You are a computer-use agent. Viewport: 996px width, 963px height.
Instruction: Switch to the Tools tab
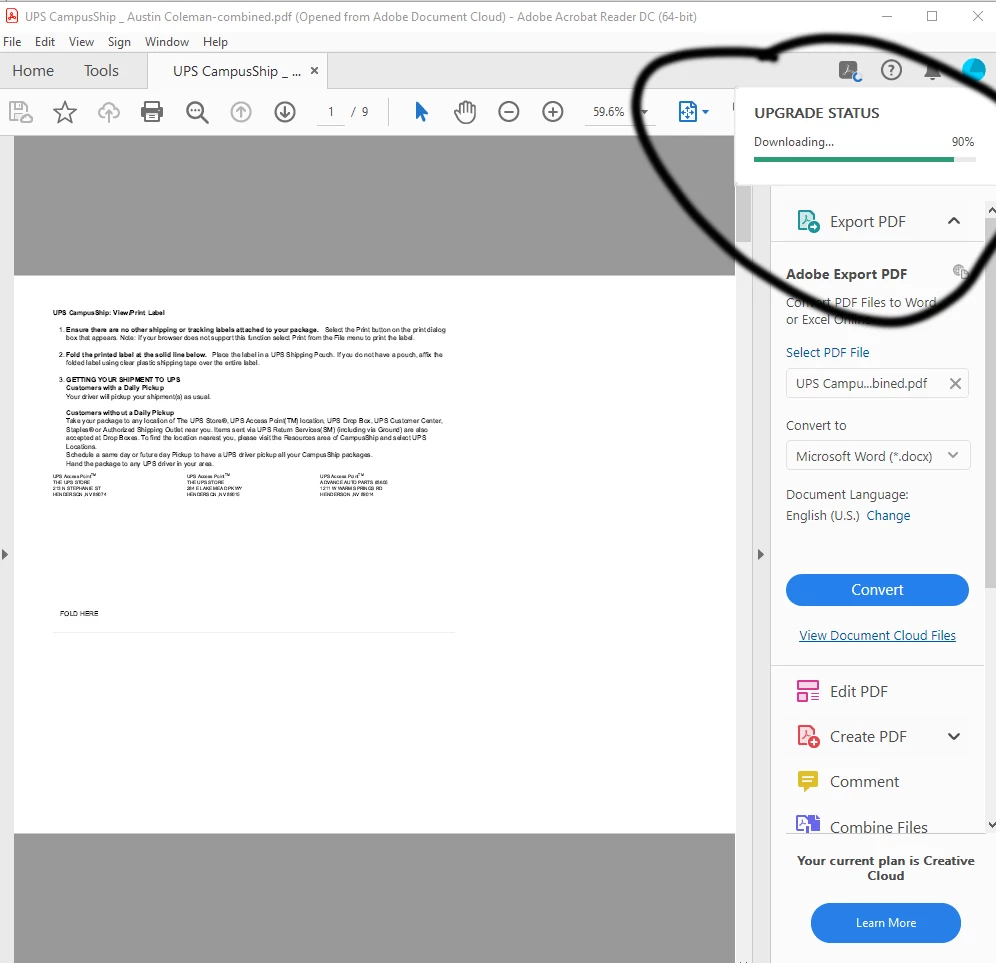tap(101, 71)
